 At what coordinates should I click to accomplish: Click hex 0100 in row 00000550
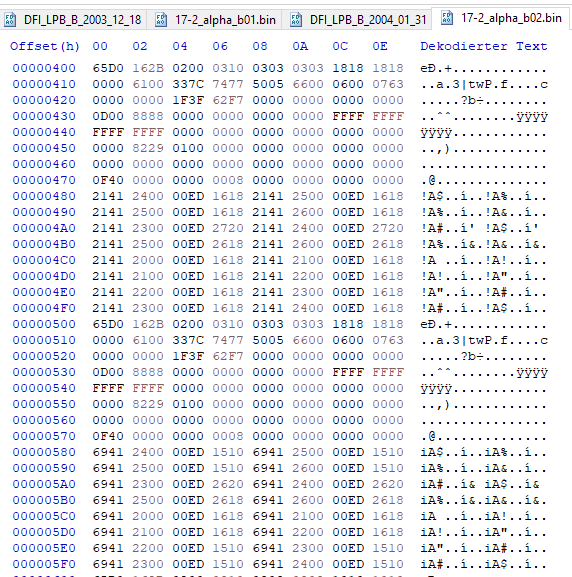click(188, 404)
